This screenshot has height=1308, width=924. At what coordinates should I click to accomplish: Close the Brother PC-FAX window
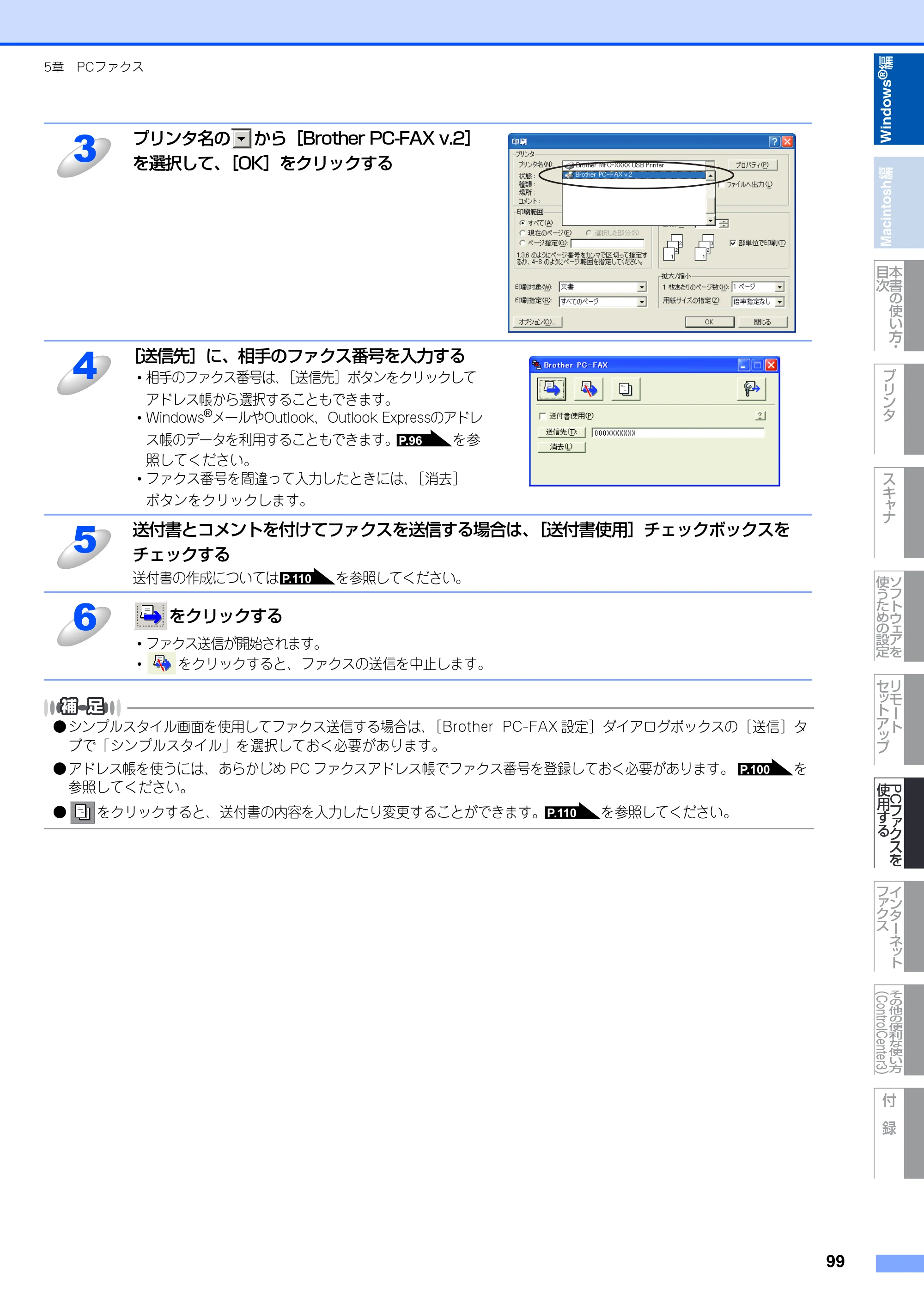click(771, 365)
